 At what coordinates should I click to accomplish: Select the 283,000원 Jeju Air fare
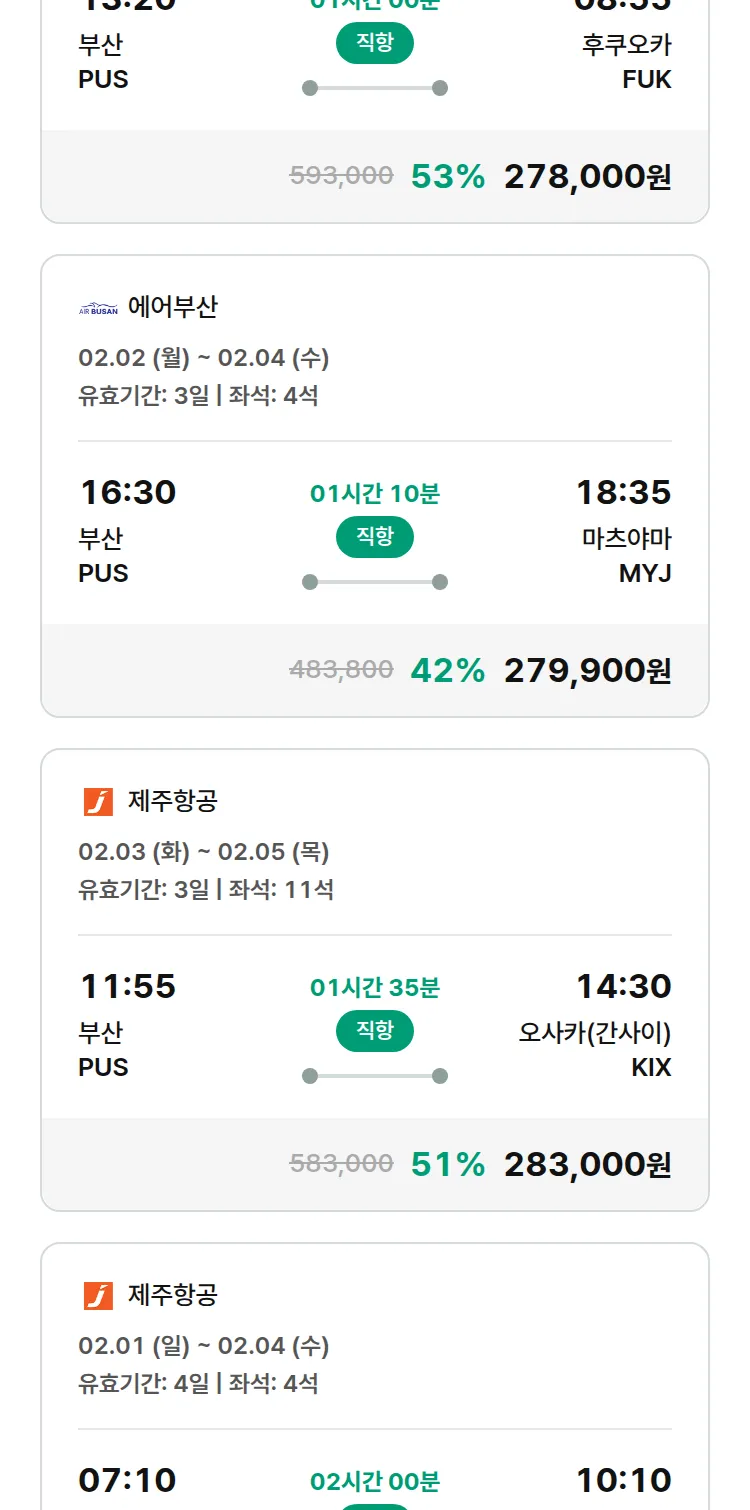[x=587, y=1164]
